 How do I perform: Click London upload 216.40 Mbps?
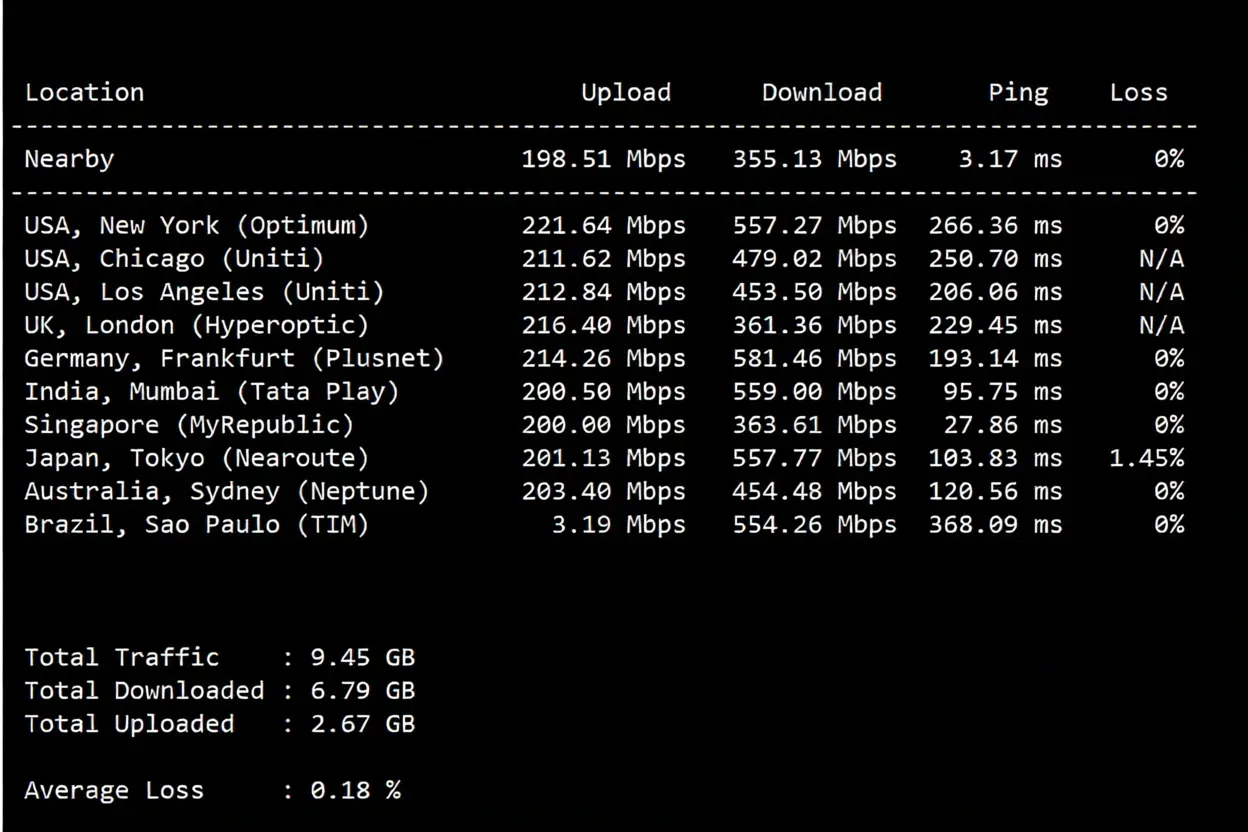pos(604,326)
